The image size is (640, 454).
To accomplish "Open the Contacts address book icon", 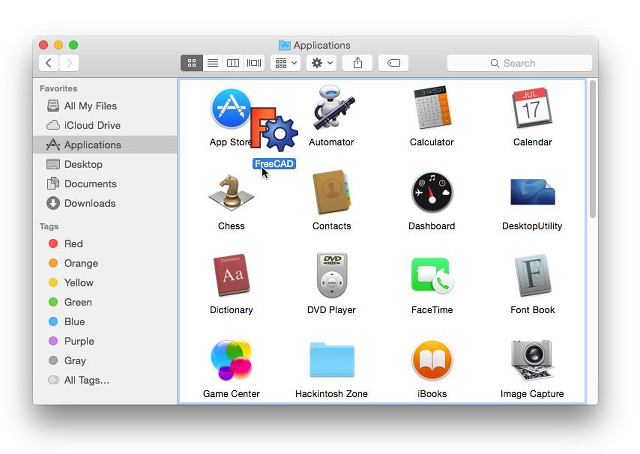I will pos(331,192).
